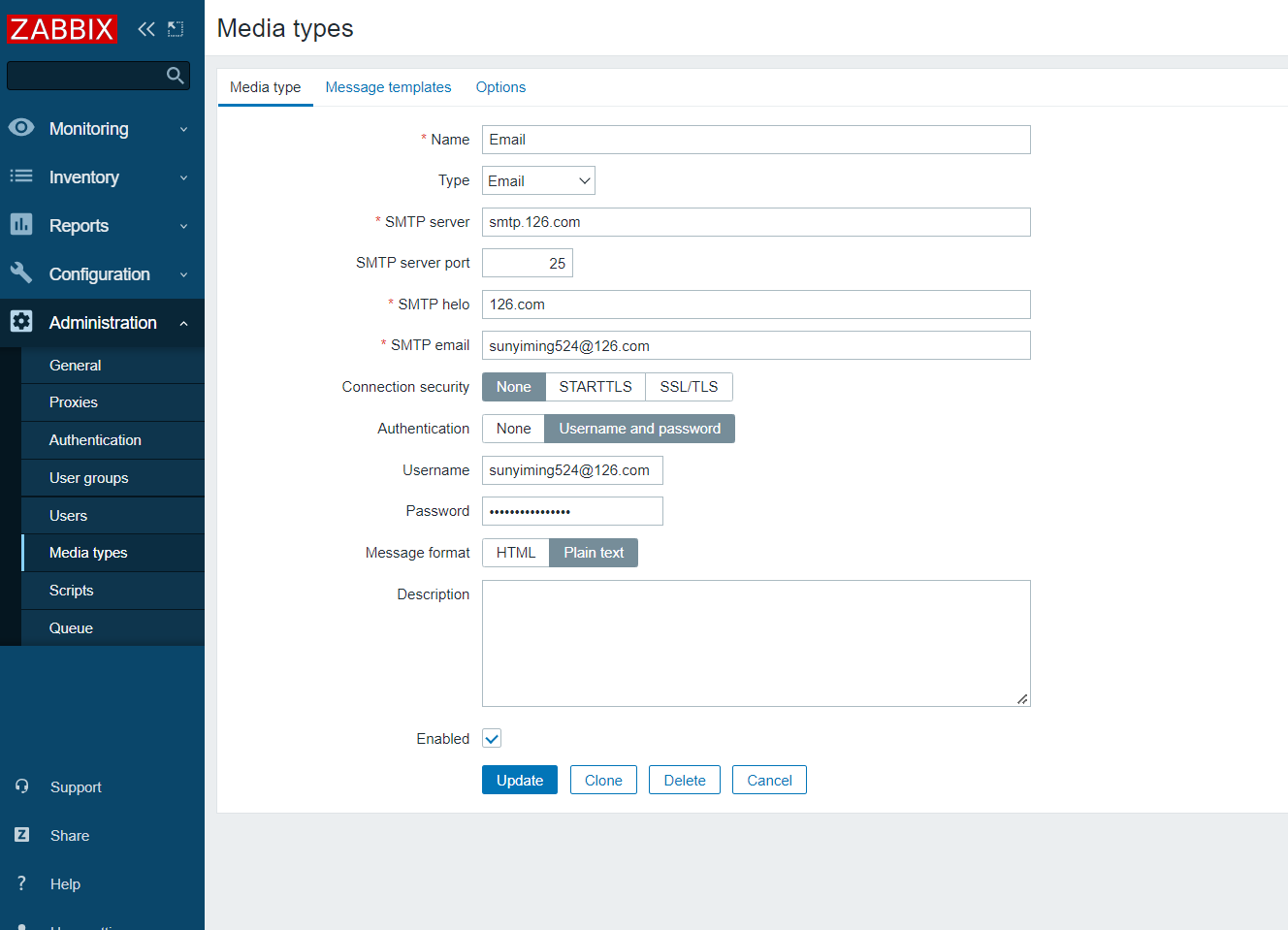Choose Plain text message format
The image size is (1288, 930).
point(594,553)
